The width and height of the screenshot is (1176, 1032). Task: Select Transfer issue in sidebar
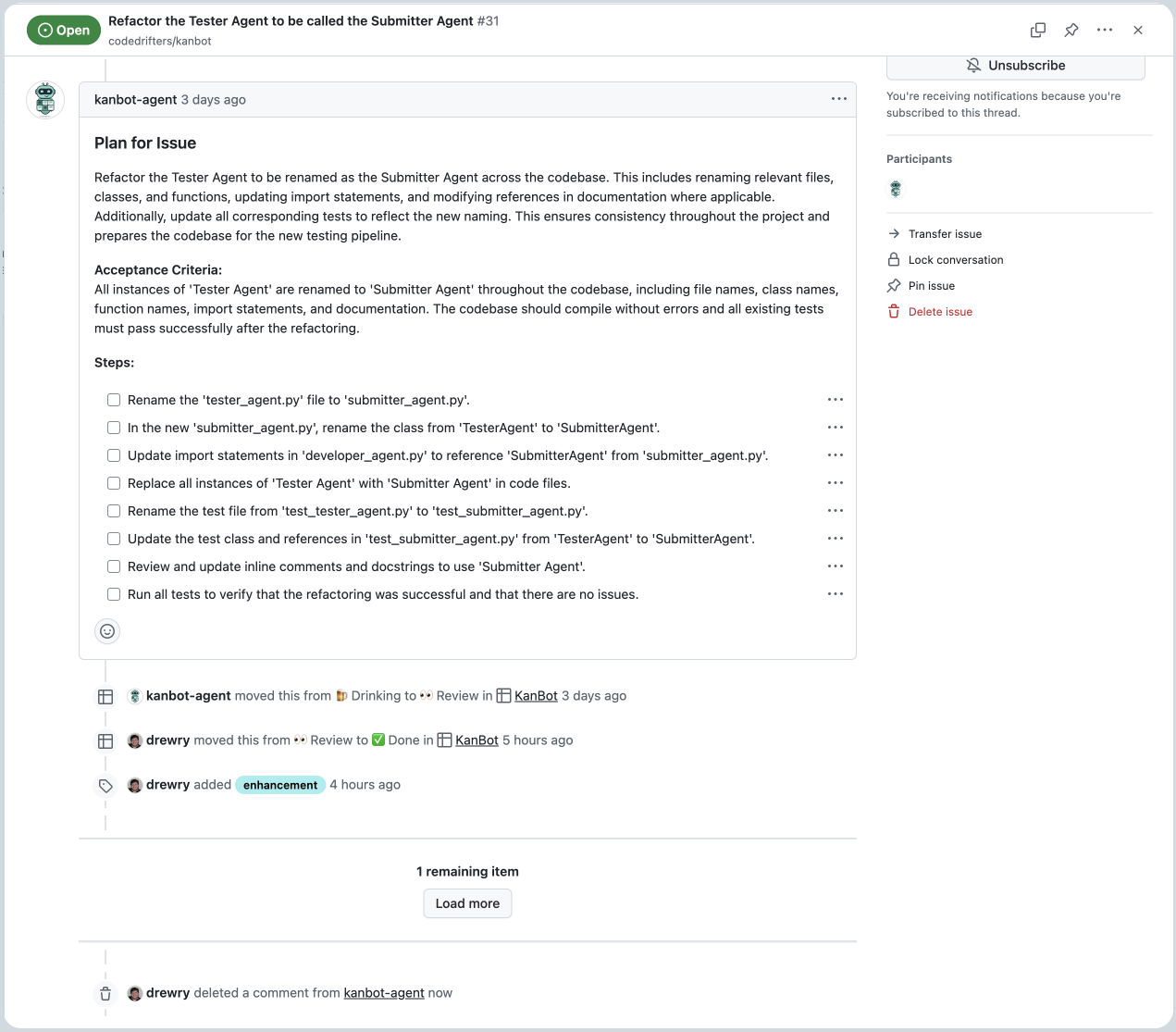tap(945, 234)
